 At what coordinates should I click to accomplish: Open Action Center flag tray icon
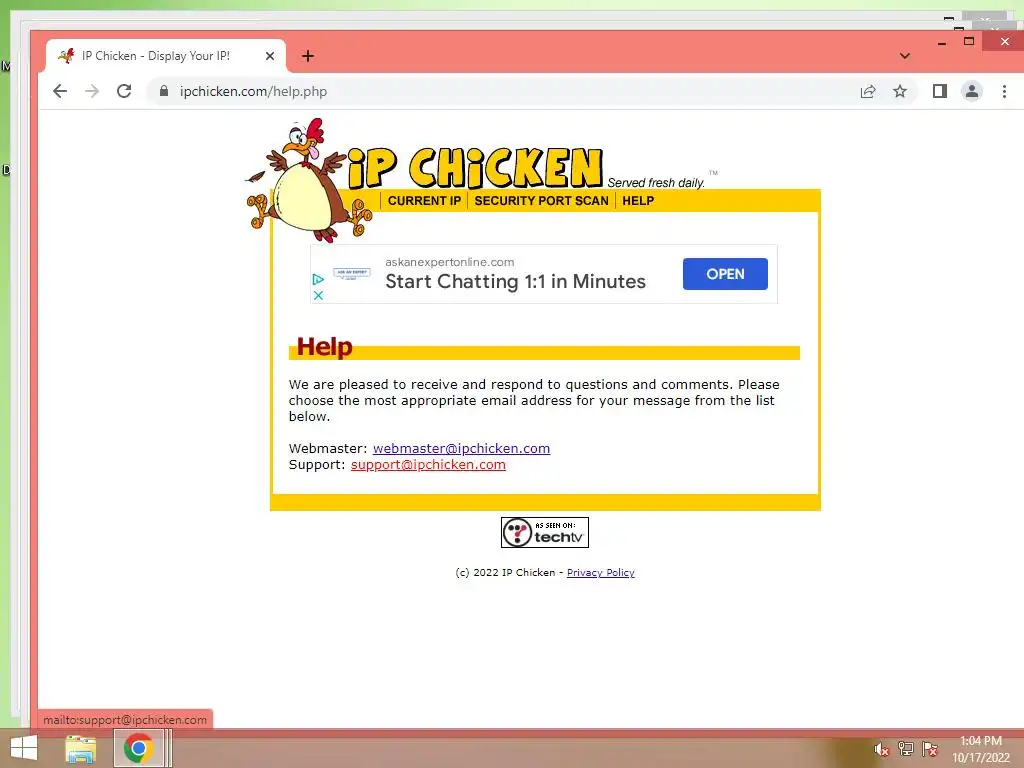pos(930,748)
